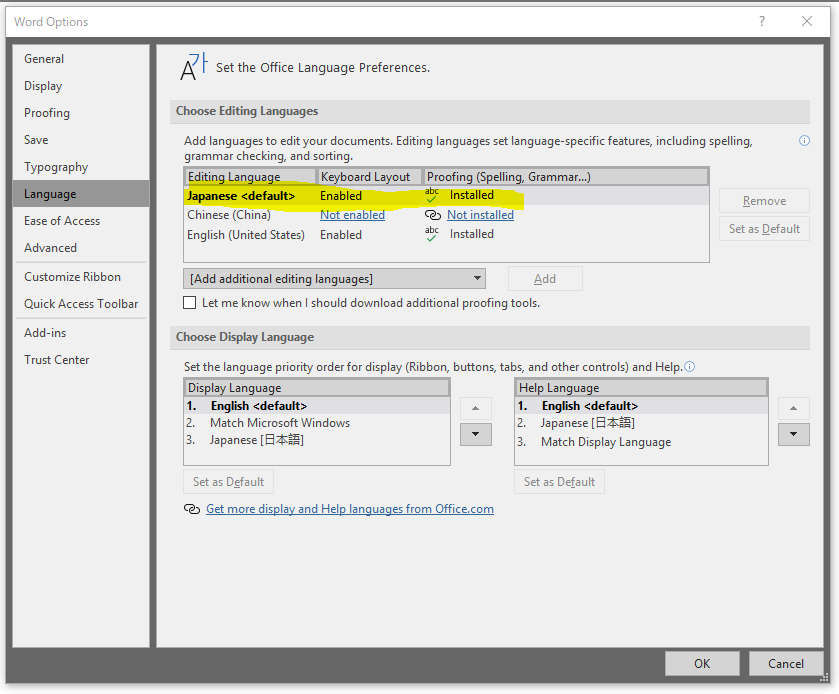Close the Word Options dialog

click(x=807, y=21)
